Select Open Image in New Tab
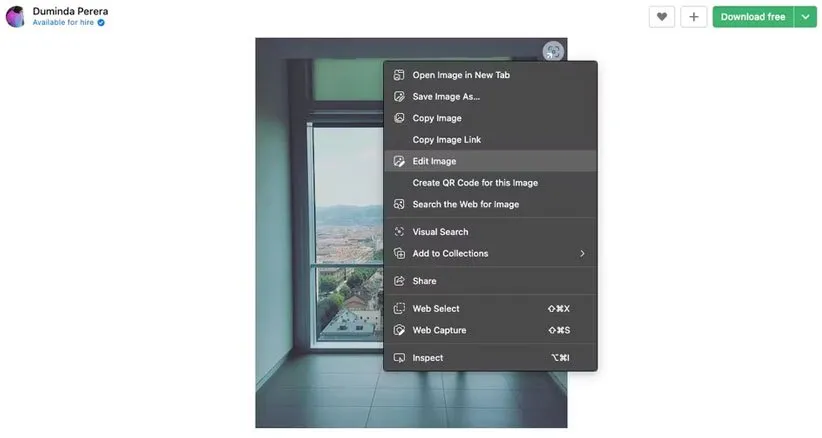 462,75
